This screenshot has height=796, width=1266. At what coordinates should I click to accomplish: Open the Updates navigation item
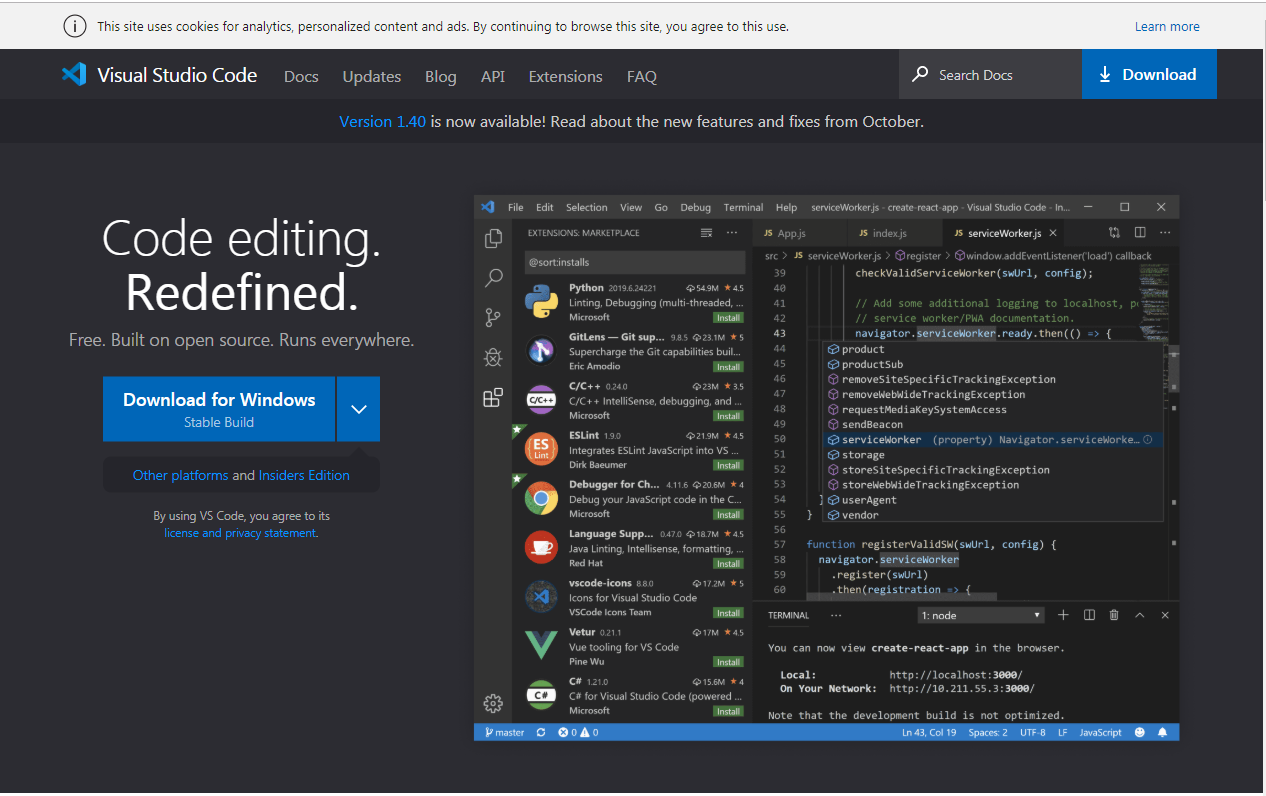pyautogui.click(x=372, y=76)
